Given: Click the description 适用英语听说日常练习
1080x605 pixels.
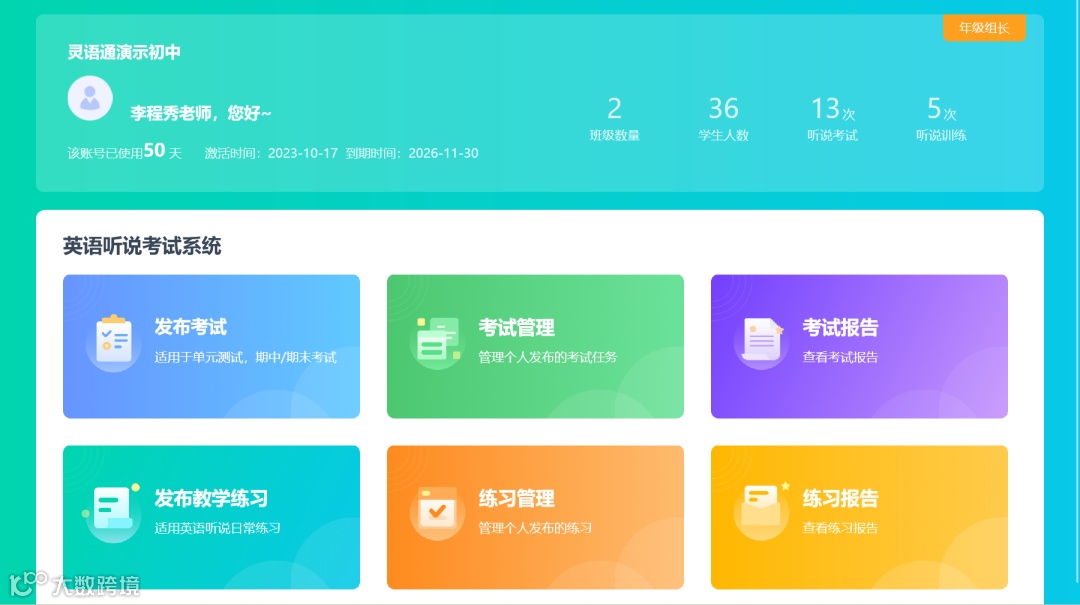Looking at the screenshot, I should 217,528.
